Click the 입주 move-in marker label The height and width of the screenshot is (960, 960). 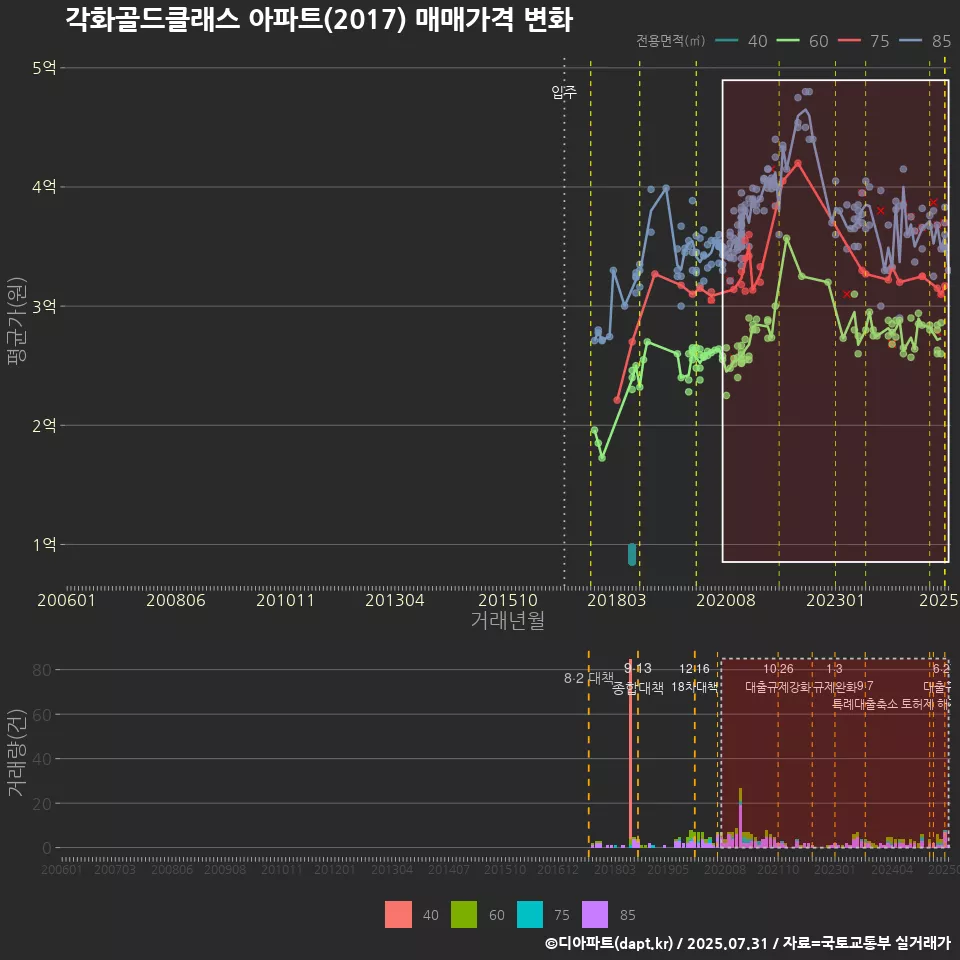coord(564,92)
